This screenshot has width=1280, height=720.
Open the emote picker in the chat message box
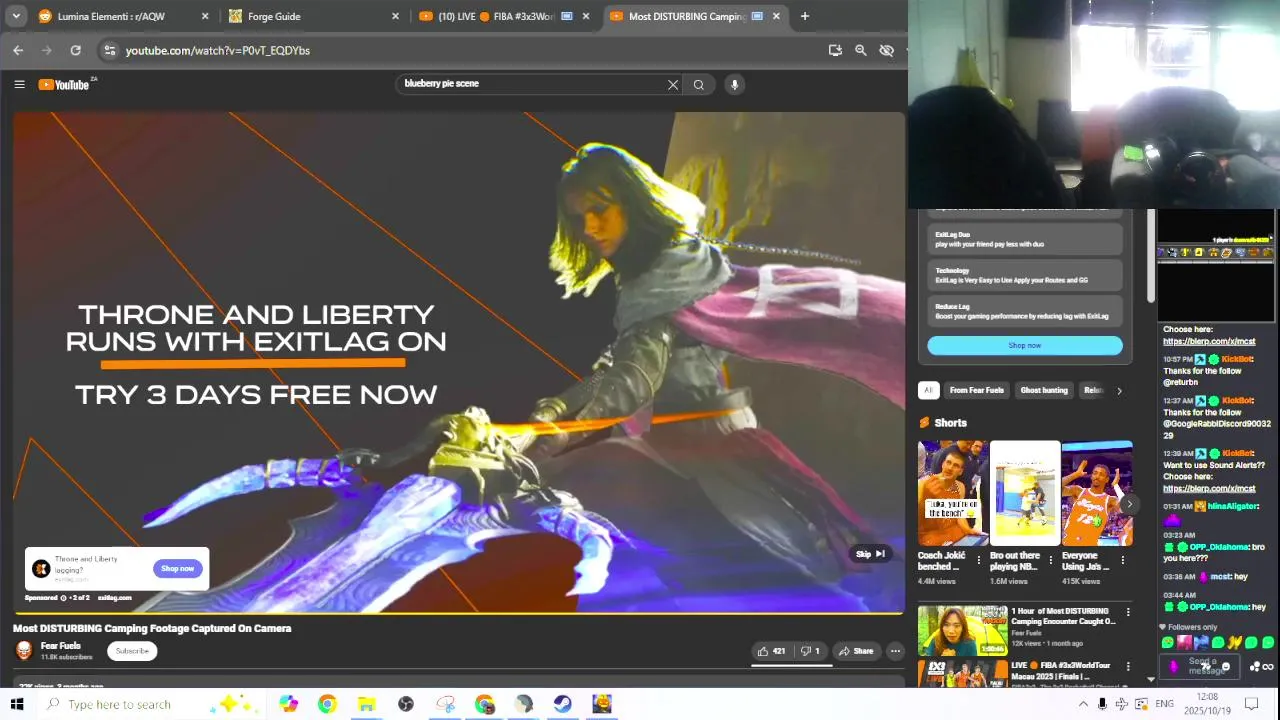(x=1226, y=667)
